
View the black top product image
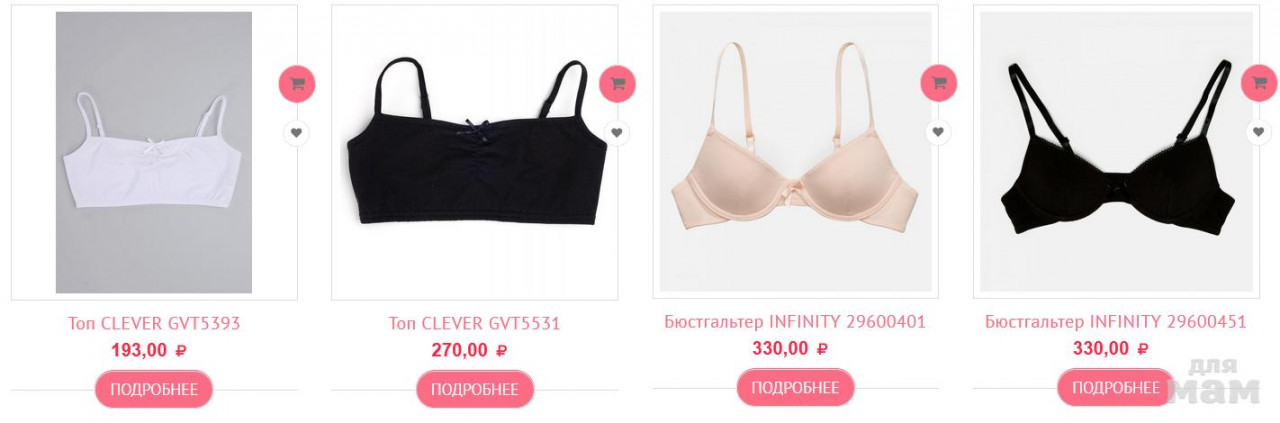pos(475,152)
